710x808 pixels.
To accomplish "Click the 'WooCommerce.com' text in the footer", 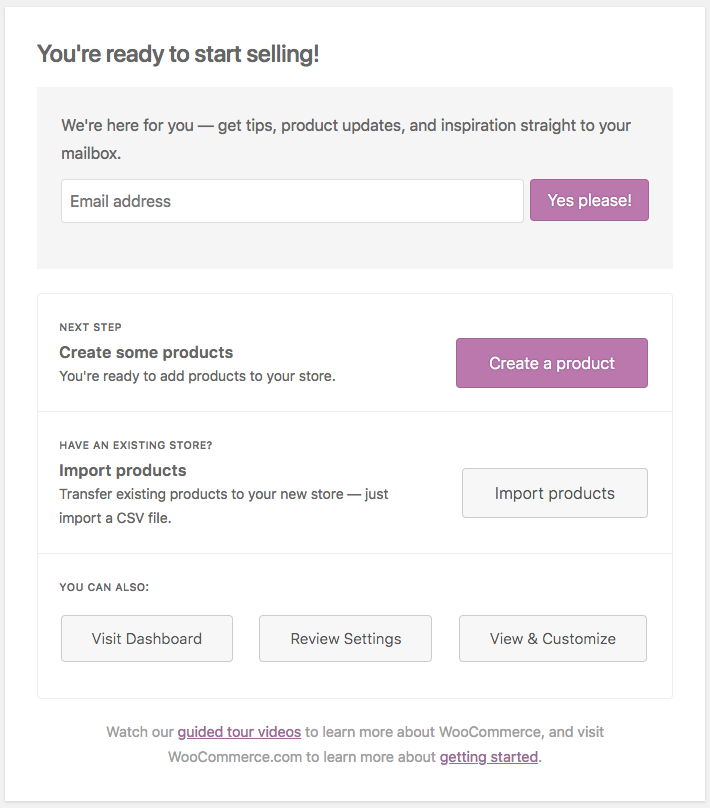I will click(x=235, y=757).
